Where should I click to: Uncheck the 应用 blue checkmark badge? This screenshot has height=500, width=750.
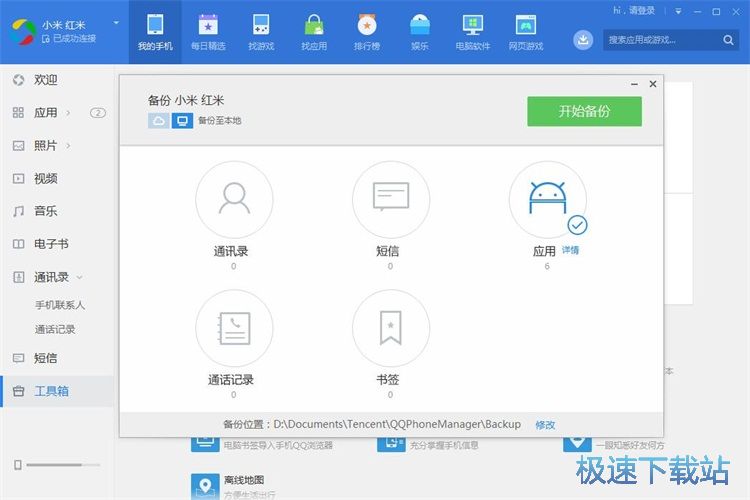pyautogui.click(x=577, y=225)
